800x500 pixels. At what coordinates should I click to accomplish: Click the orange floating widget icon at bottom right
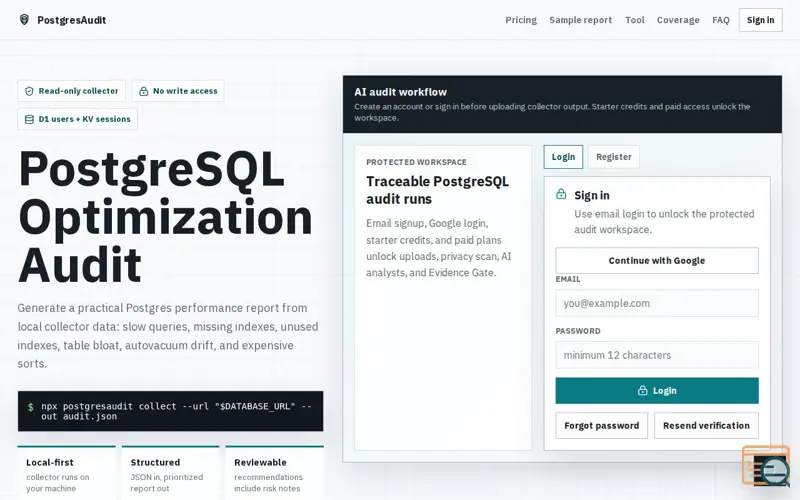[766, 465]
